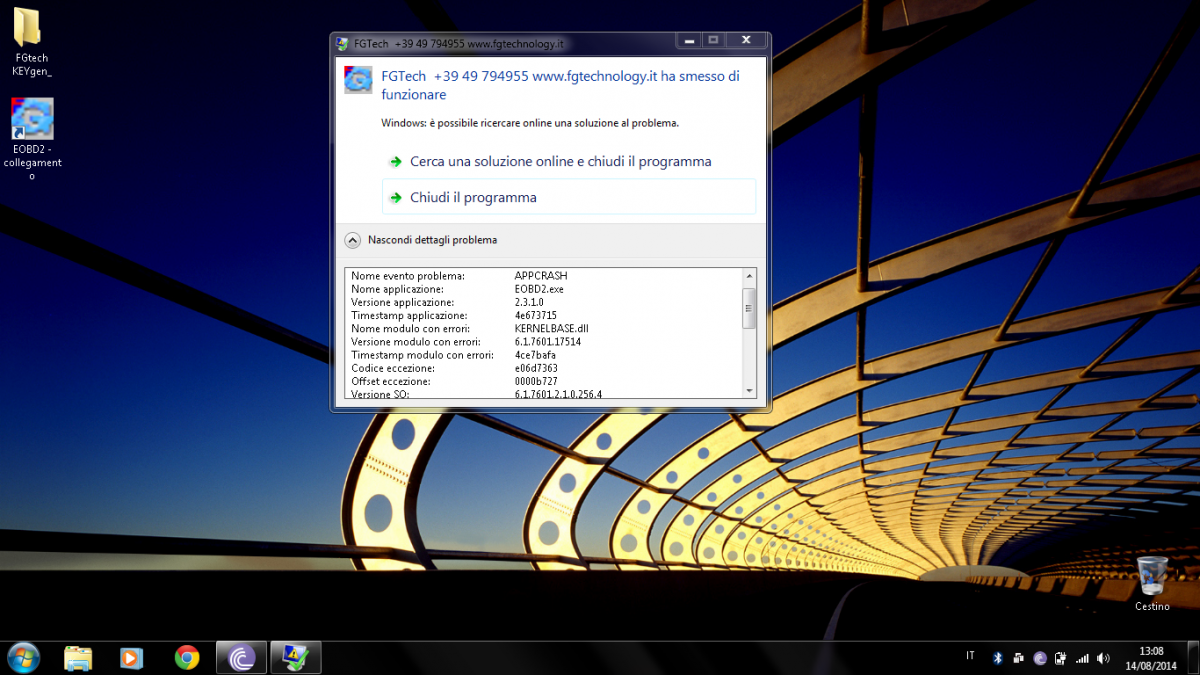
Task: Click the dialog title bar window icon
Action: (x=343, y=44)
